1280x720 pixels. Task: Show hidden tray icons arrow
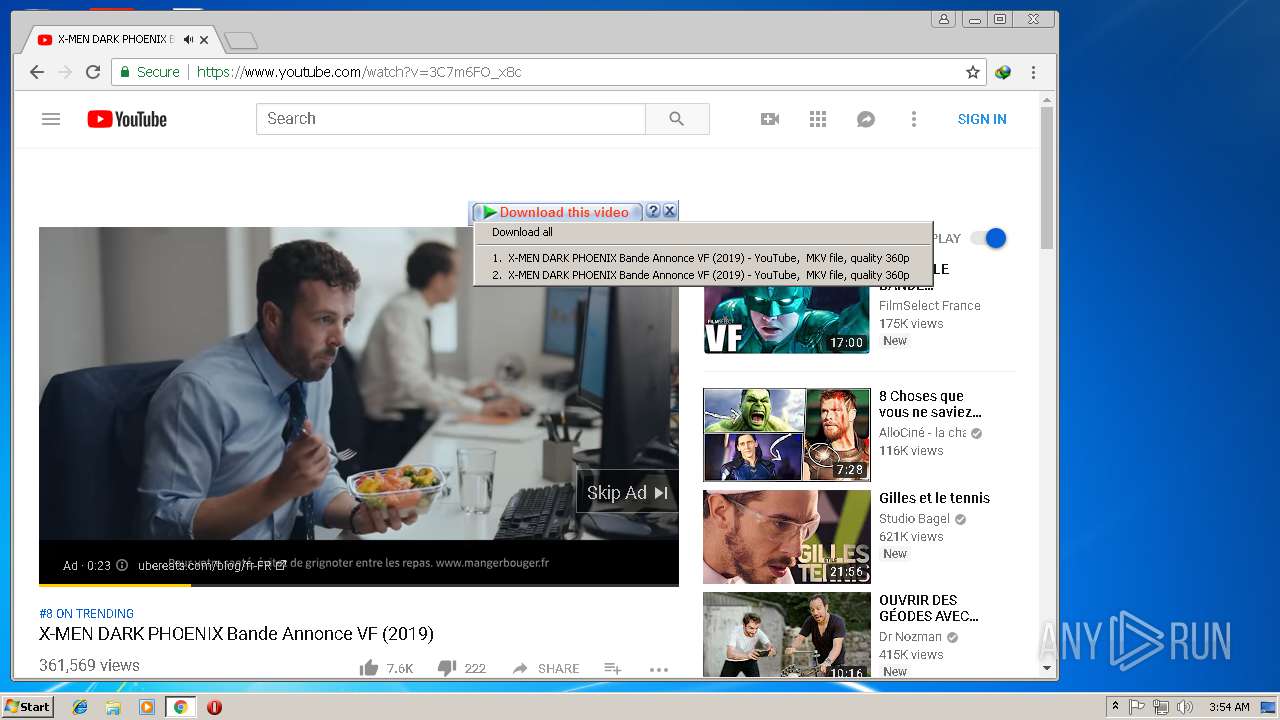(1115, 707)
